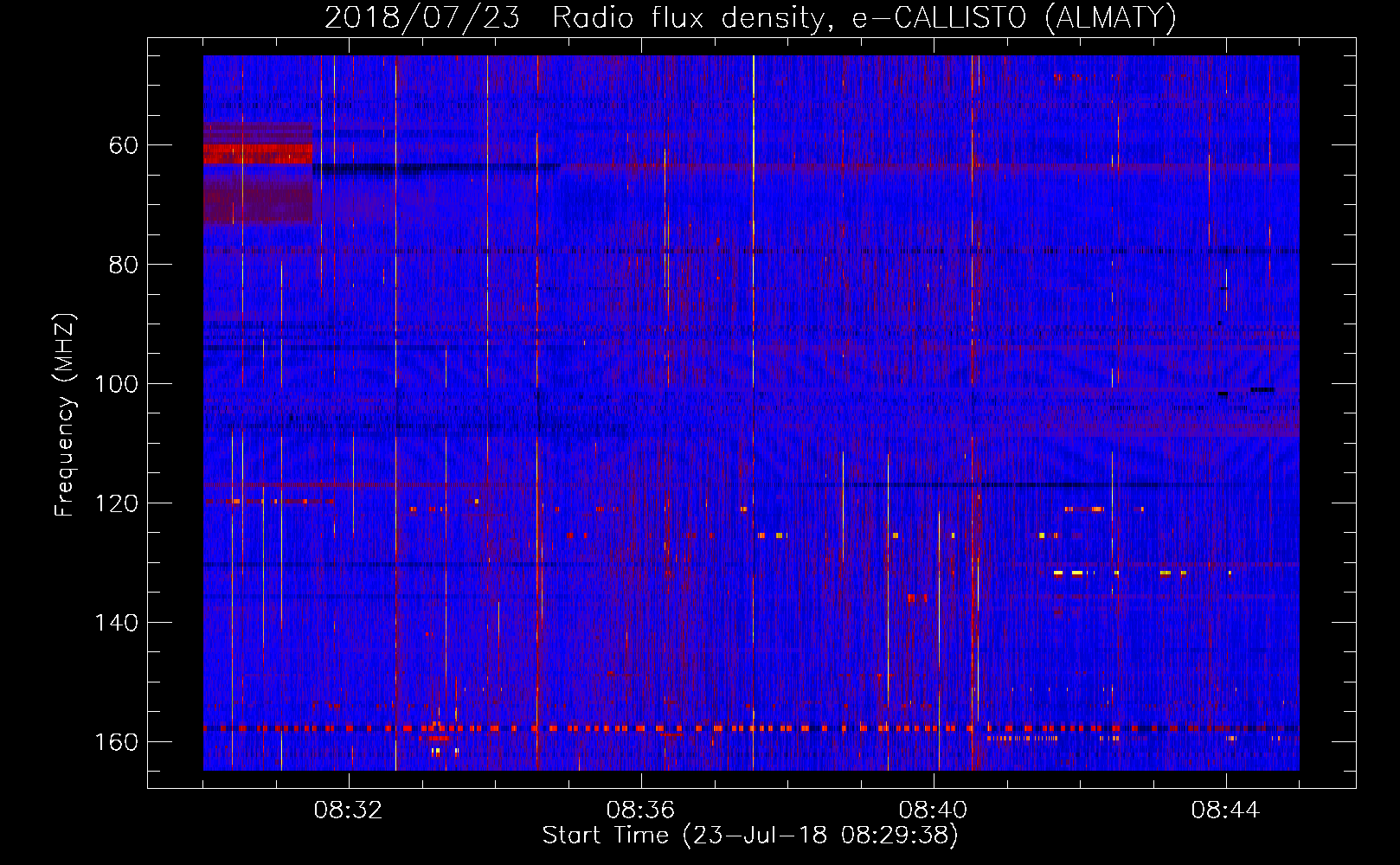Click the 100 frequency tick label

[116, 384]
